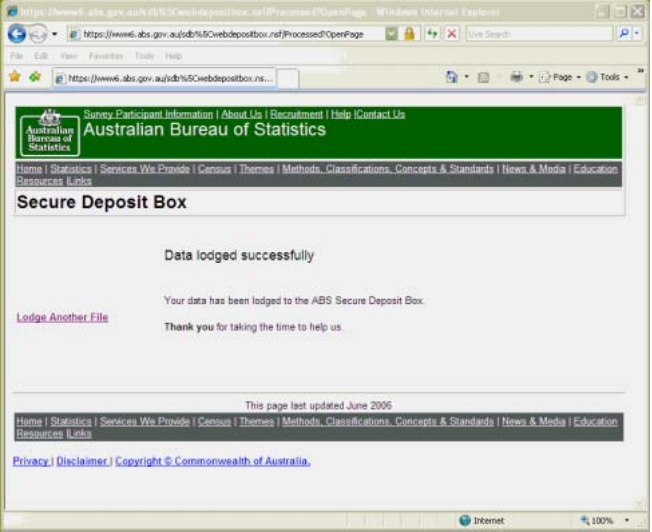Click the Home toolbar icon
The height and width of the screenshot is (532, 652).
pyautogui.click(x=452, y=77)
